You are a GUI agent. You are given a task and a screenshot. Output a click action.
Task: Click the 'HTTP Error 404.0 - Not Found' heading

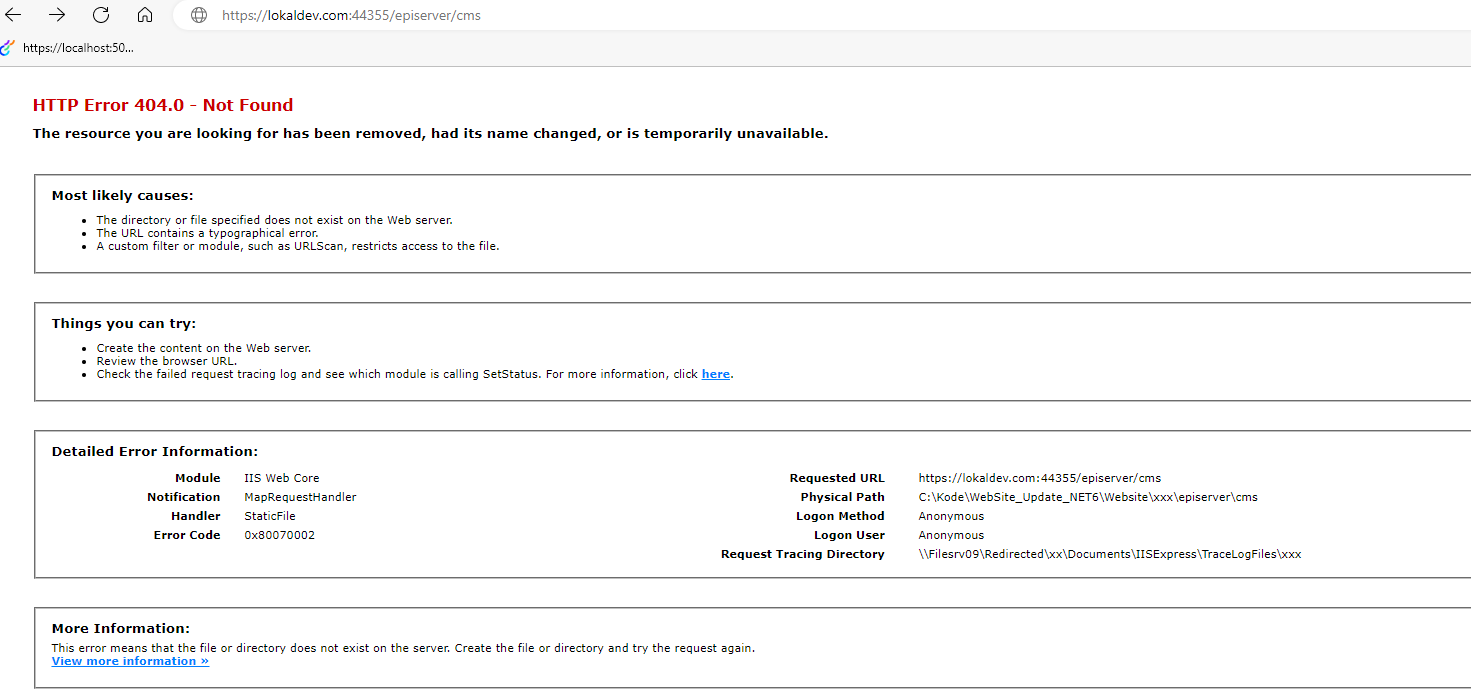pos(163,105)
